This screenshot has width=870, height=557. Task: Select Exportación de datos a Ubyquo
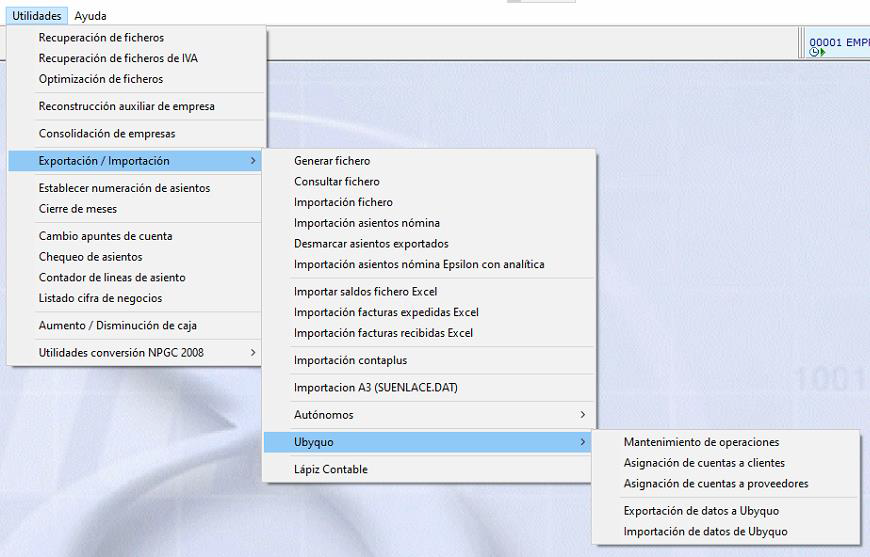point(726,510)
